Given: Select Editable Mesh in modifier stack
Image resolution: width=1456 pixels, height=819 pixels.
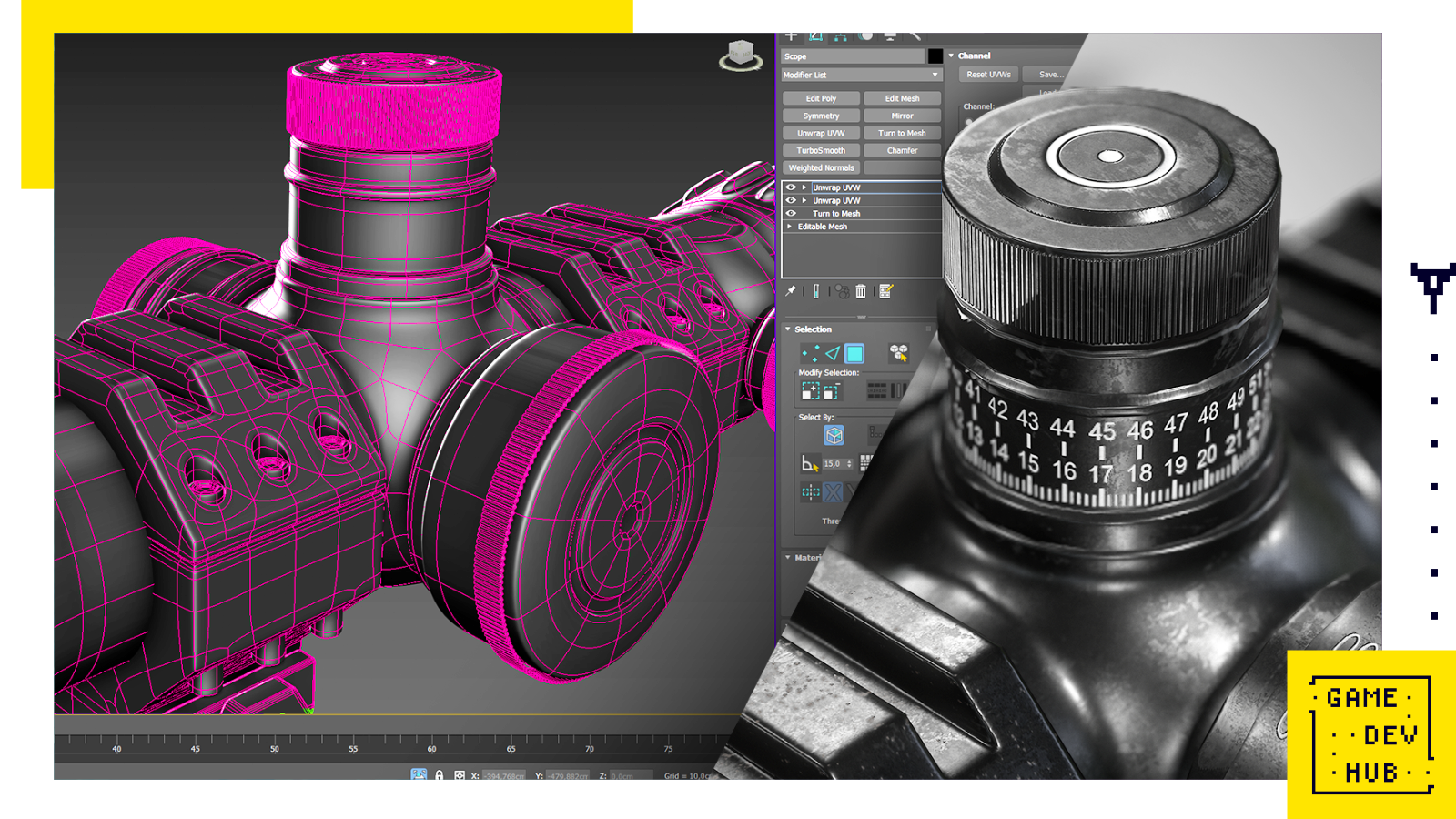Looking at the screenshot, I should pos(862,227).
